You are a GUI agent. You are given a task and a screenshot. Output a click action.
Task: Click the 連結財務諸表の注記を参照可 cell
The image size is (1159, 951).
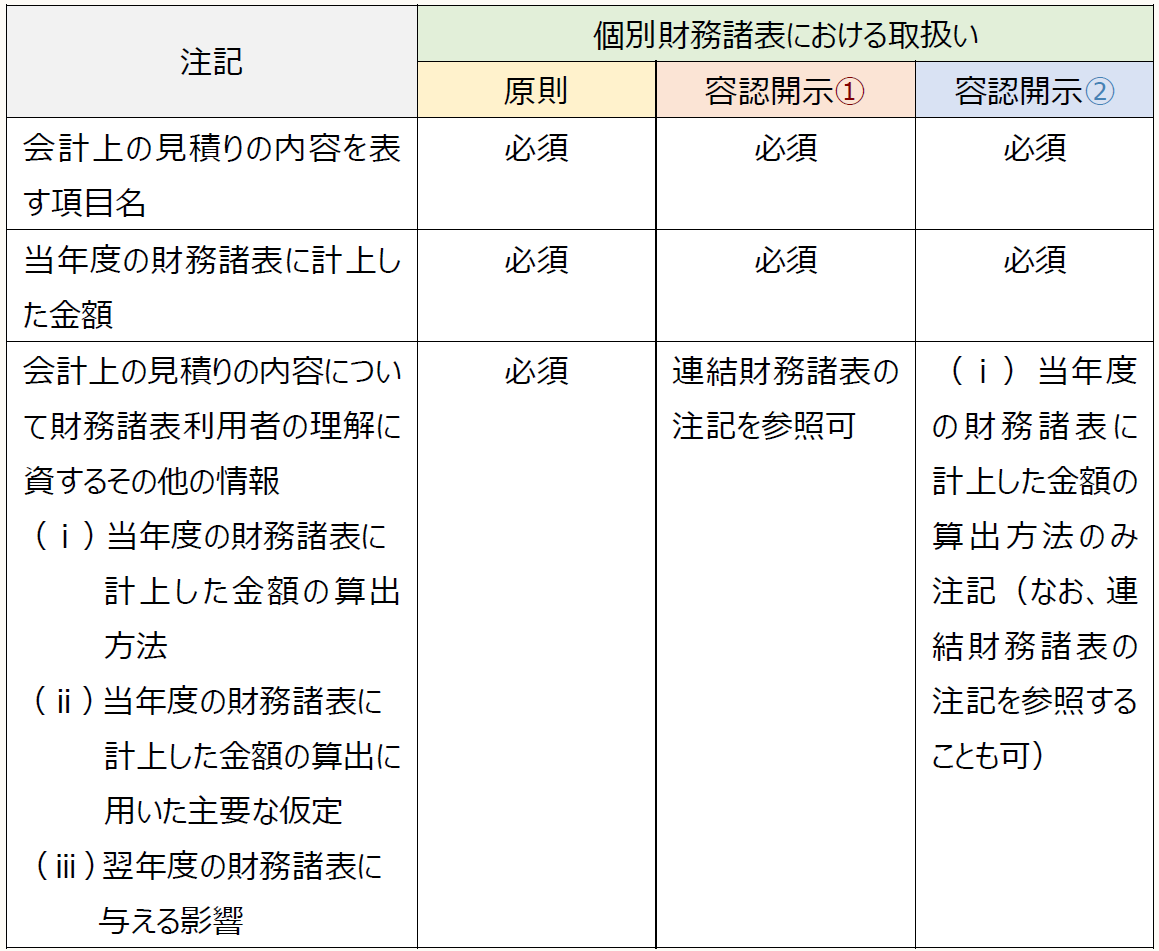coord(785,399)
